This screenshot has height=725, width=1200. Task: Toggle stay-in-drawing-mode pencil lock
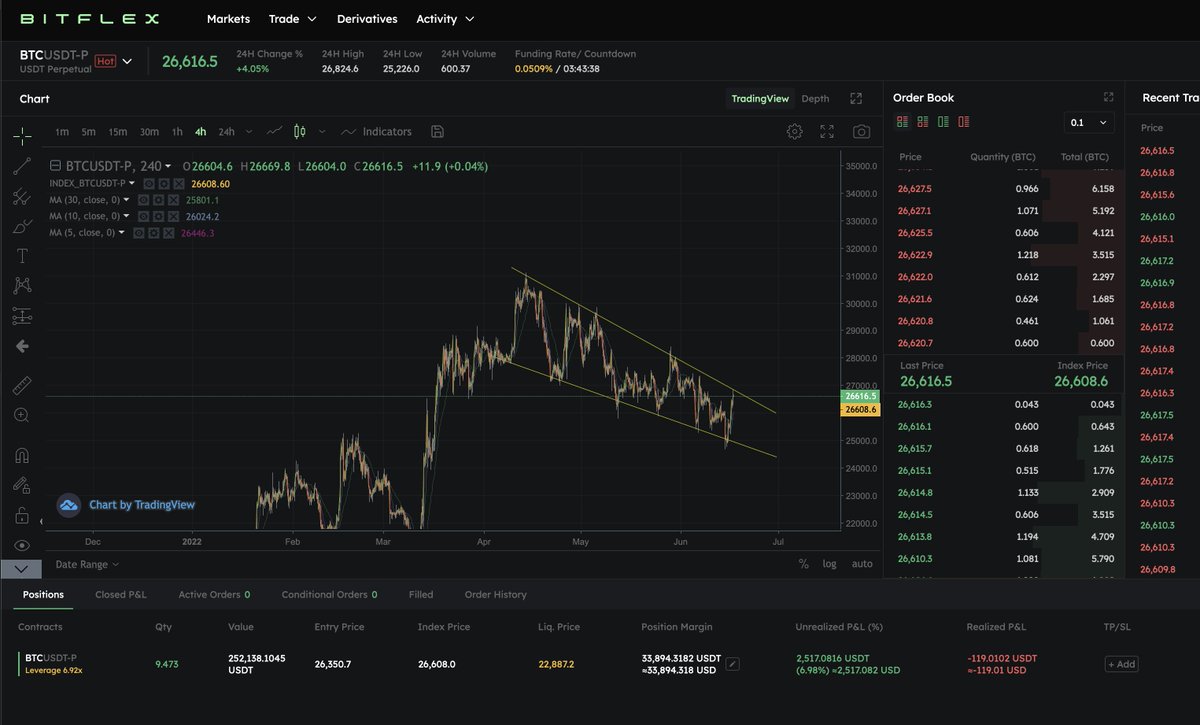[x=22, y=485]
